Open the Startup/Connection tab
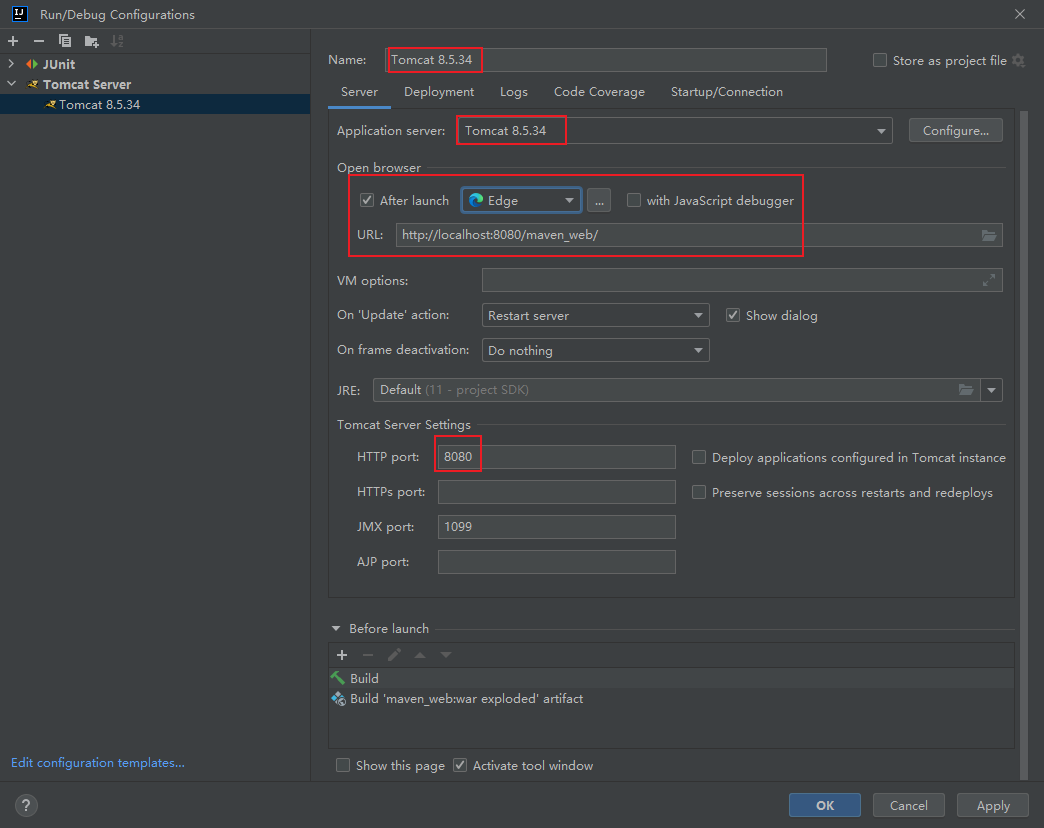This screenshot has width=1044, height=828. point(726,92)
